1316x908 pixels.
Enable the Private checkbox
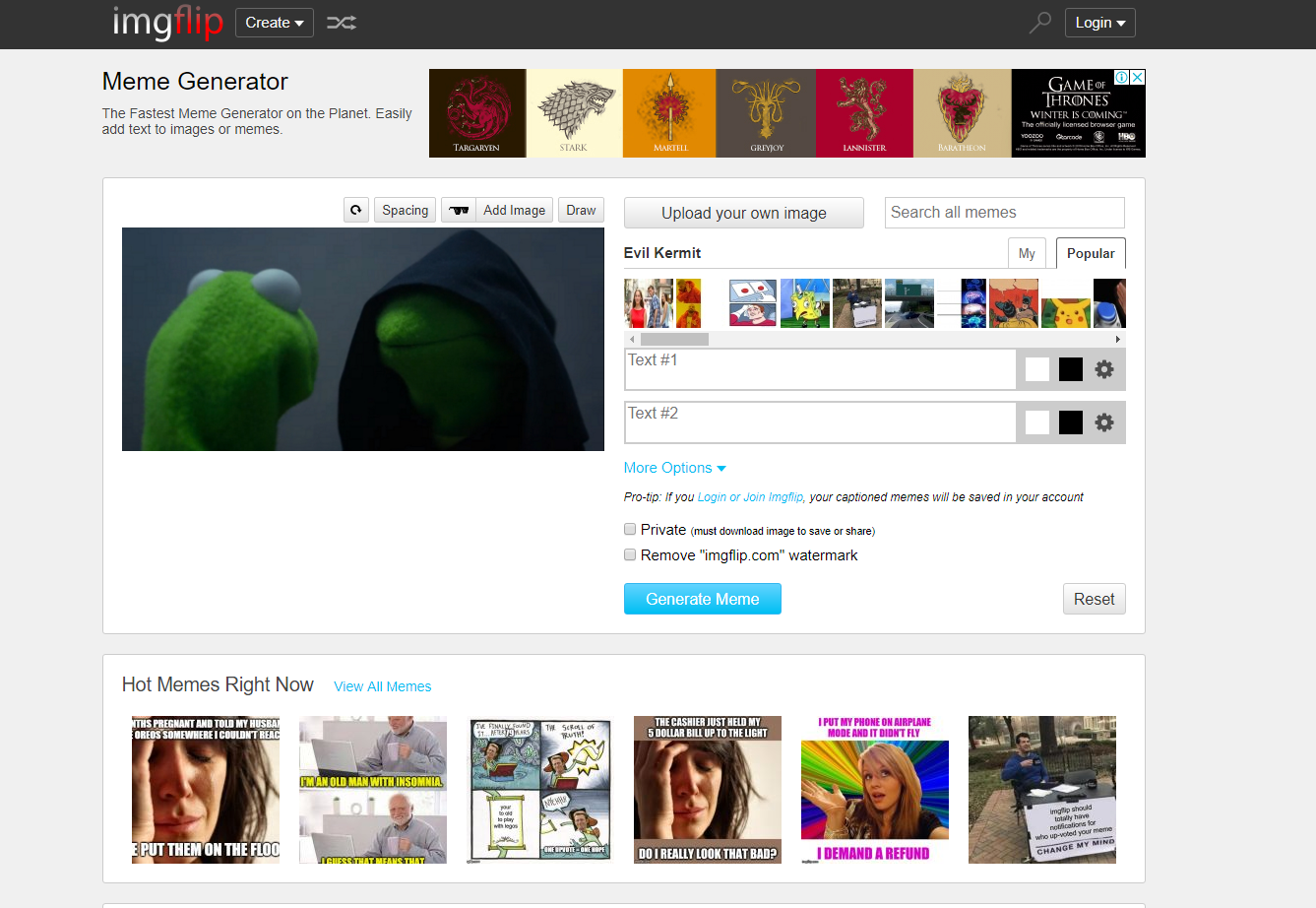point(630,529)
